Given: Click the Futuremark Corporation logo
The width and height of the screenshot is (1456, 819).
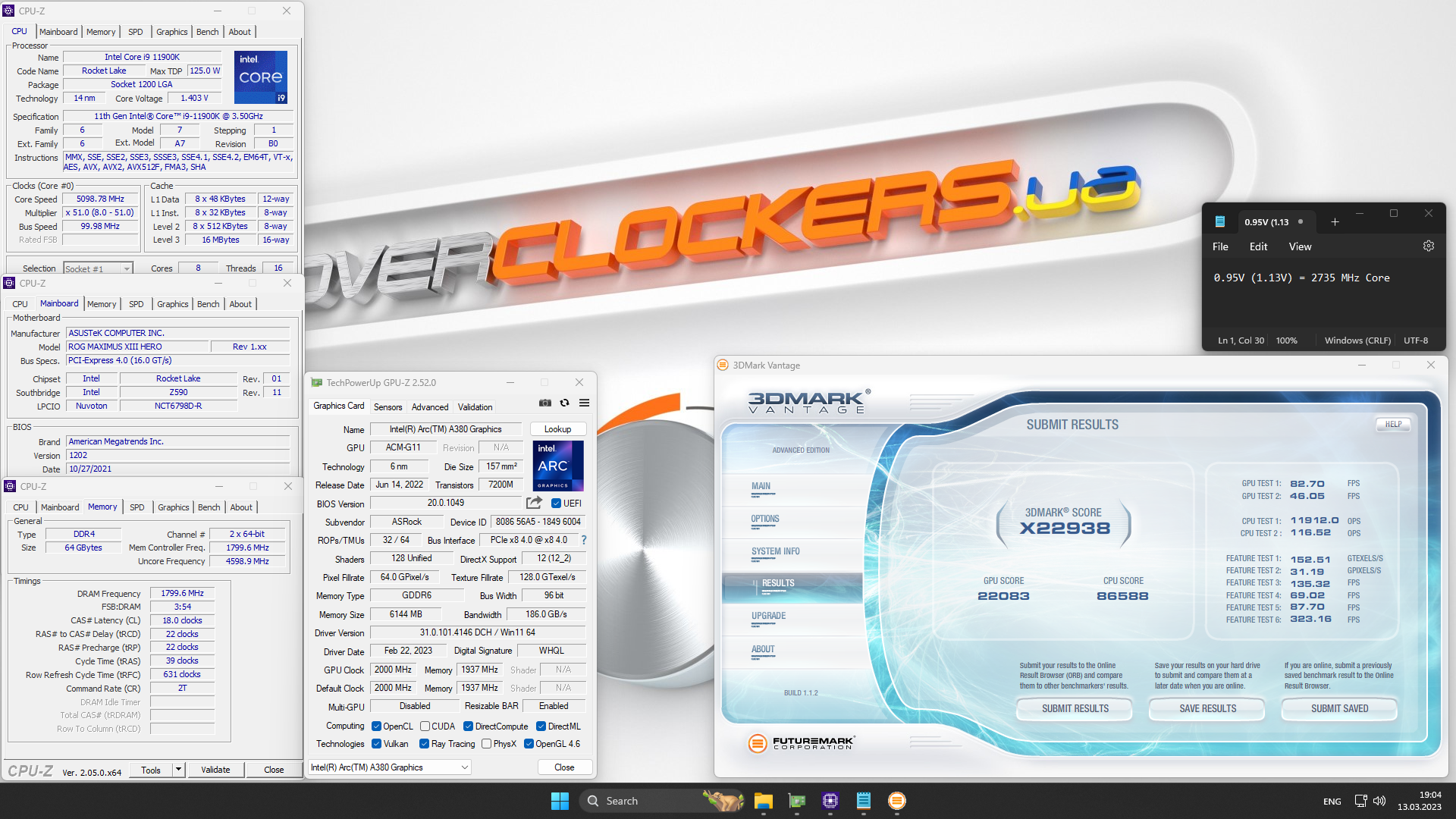Looking at the screenshot, I should click(x=801, y=743).
